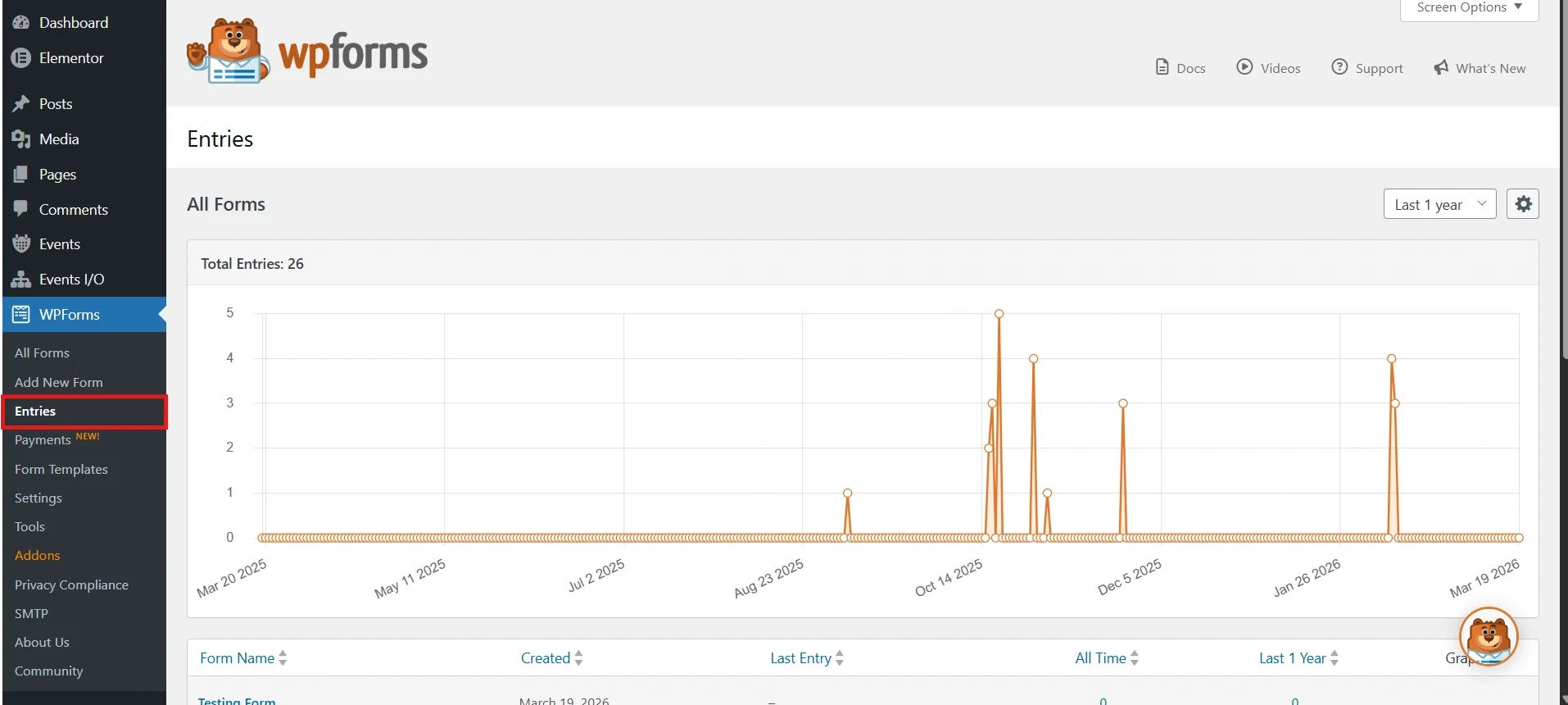The width and height of the screenshot is (1568, 705).
Task: Click the WPForms bear mascot logo
Action: pos(229,52)
